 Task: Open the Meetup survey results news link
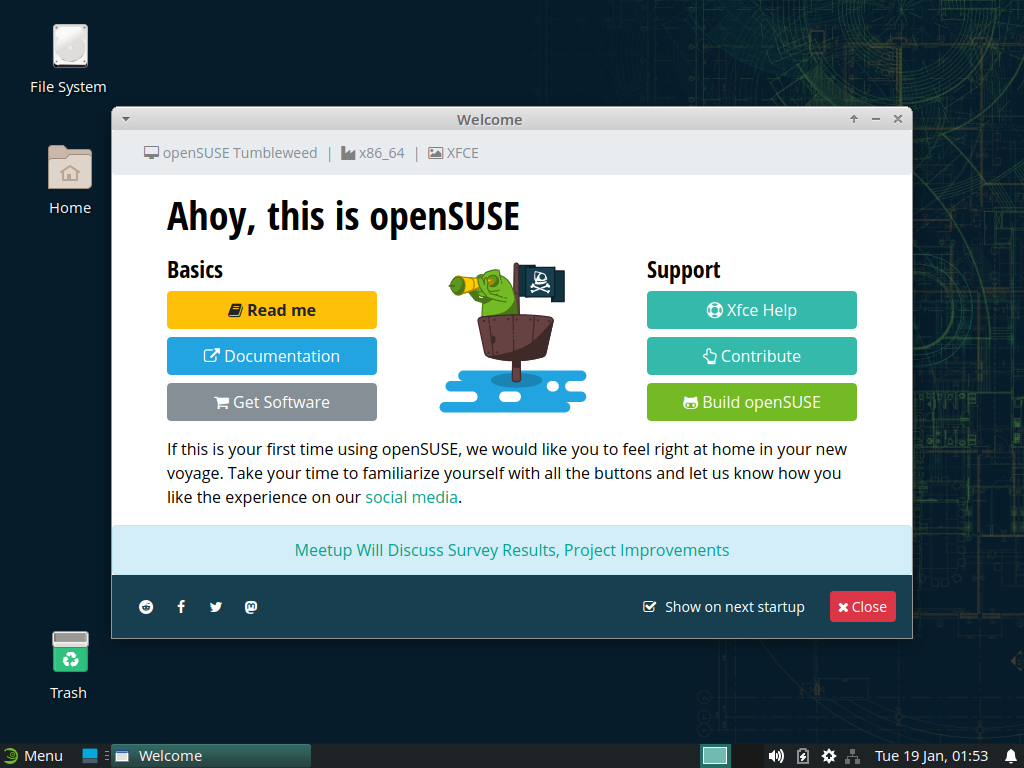[512, 550]
